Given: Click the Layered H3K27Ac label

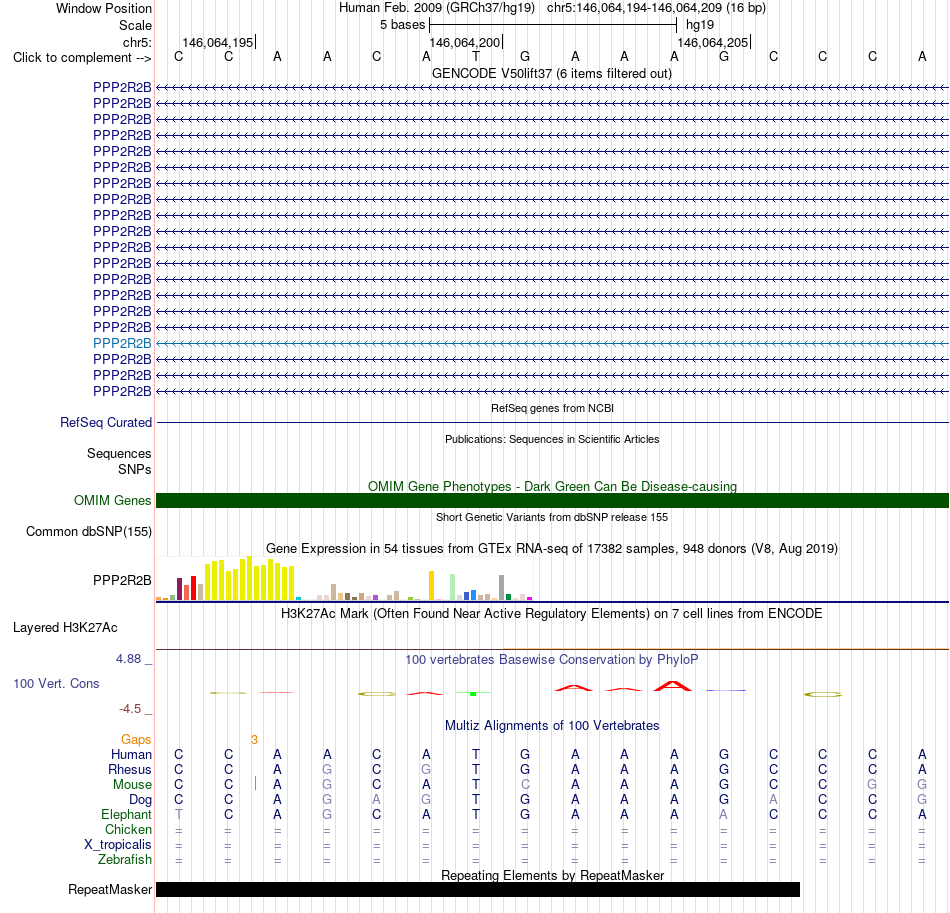Looking at the screenshot, I should click(65, 628).
